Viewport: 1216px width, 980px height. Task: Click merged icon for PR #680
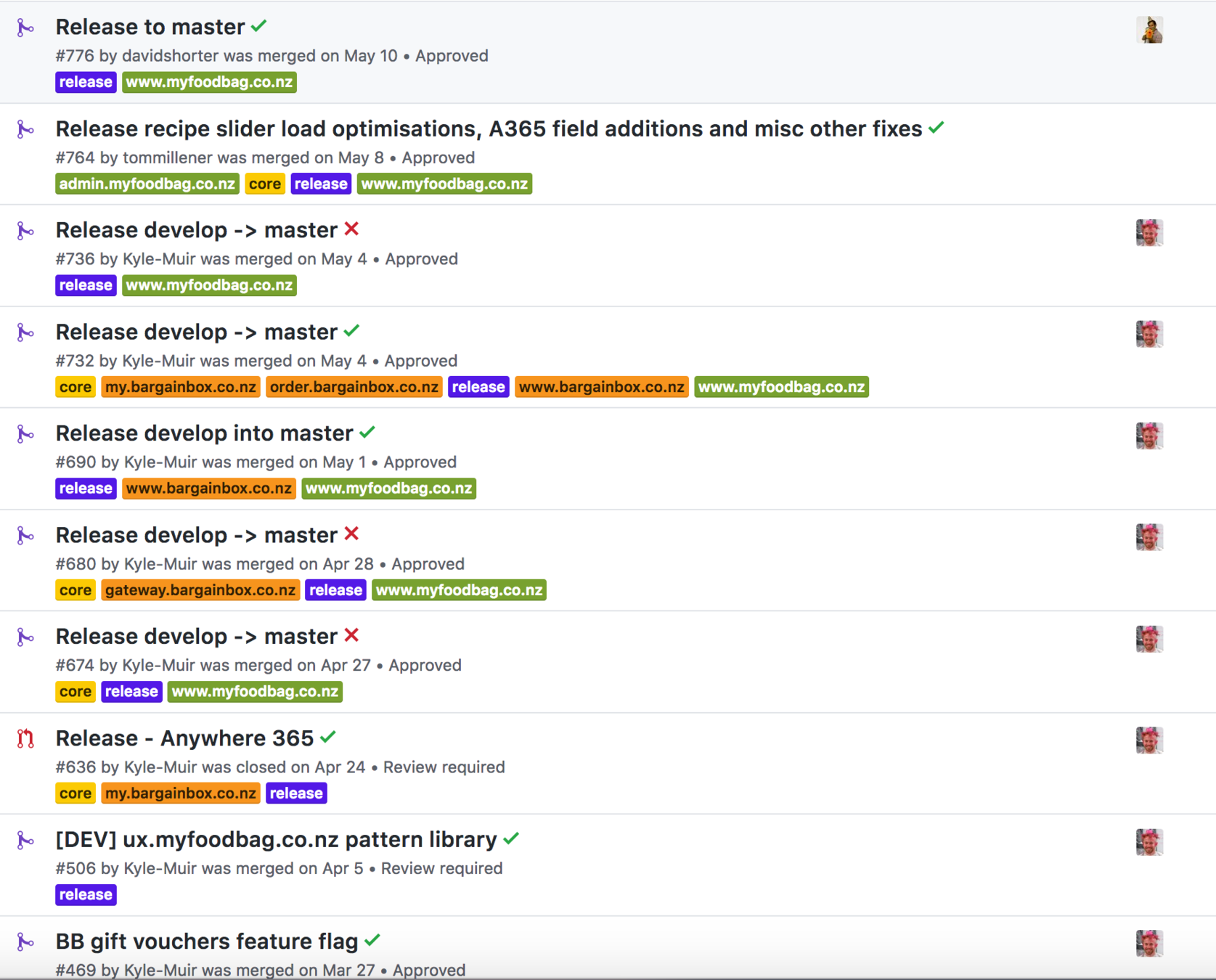(25, 536)
